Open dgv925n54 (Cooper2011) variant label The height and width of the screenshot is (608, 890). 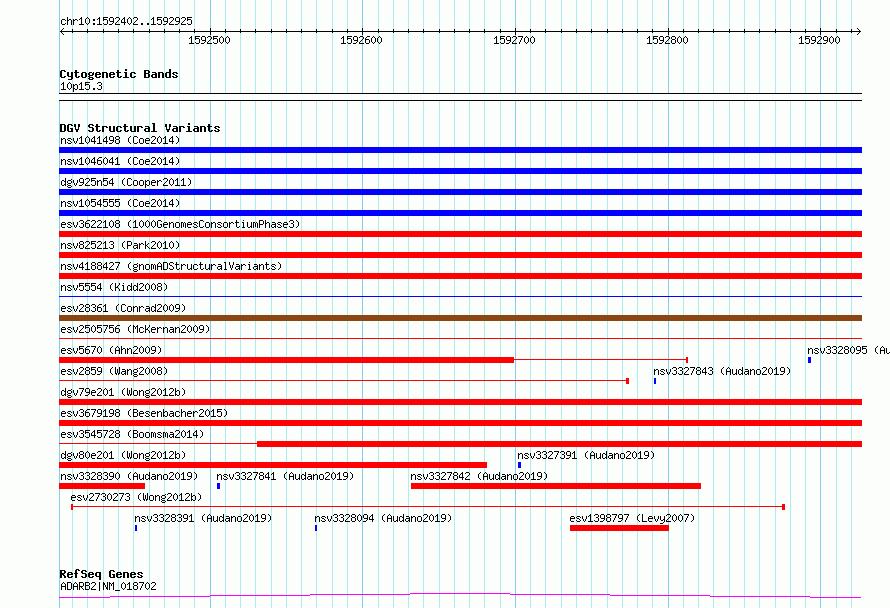[126, 182]
